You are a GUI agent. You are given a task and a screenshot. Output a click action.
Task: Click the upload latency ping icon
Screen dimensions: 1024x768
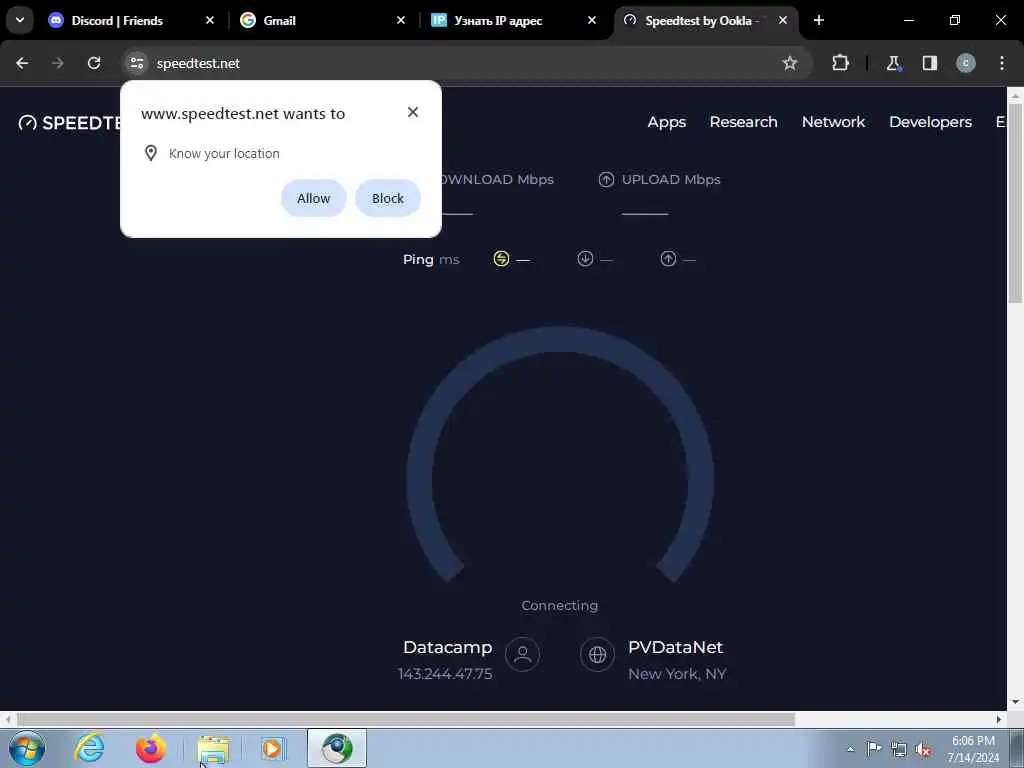tap(668, 259)
